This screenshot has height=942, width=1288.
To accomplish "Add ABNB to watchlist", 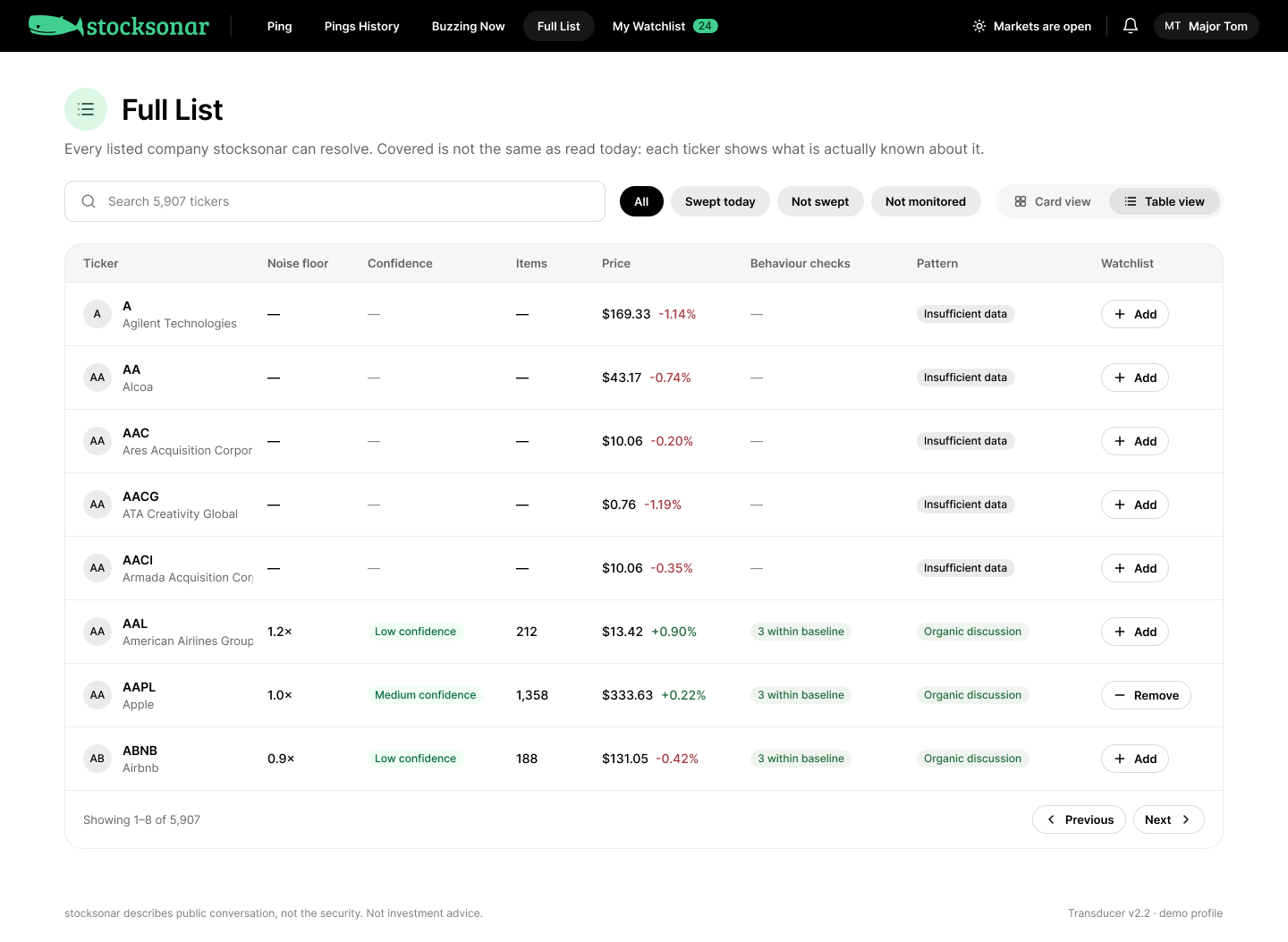I will (x=1135, y=759).
